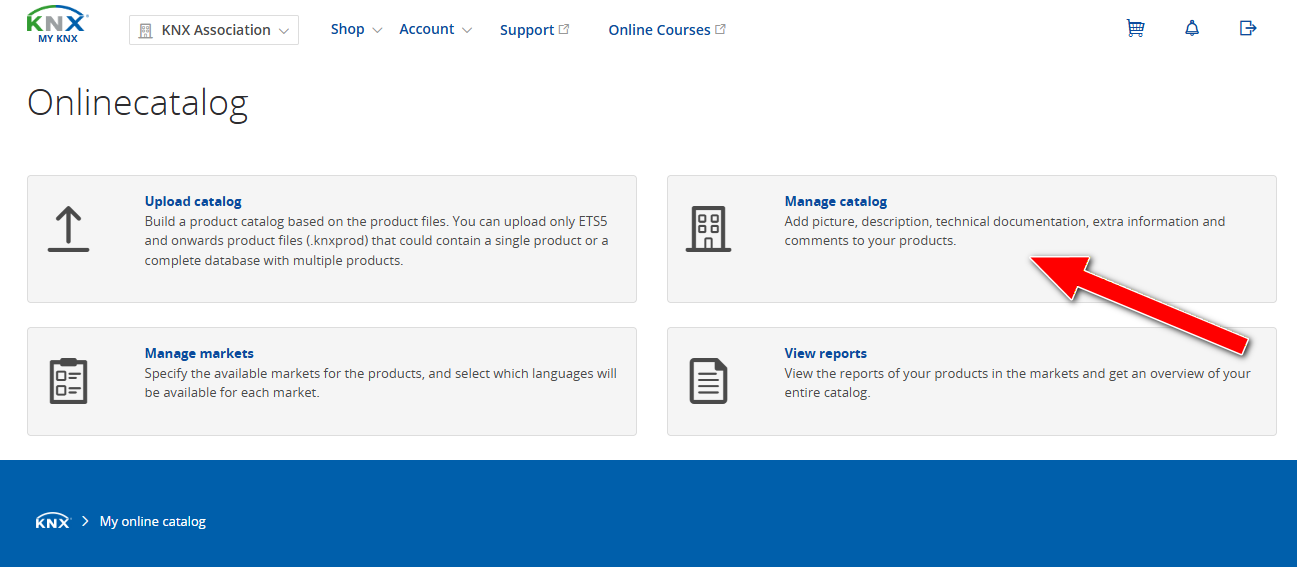
Task: Click the Manage catalog building icon
Action: coord(708,229)
